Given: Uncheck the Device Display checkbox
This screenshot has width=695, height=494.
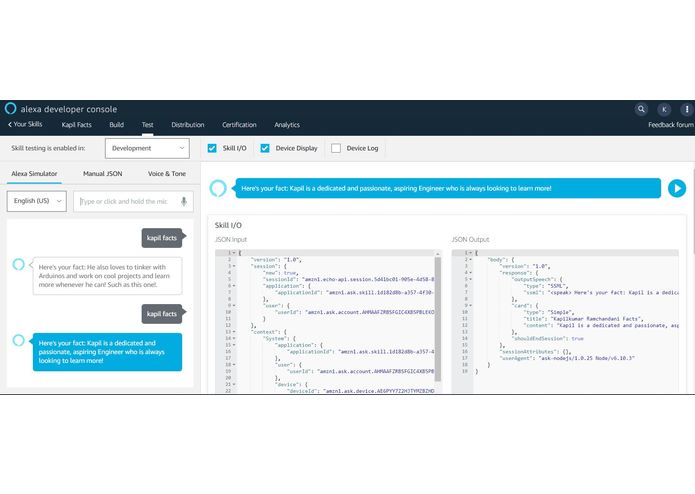Looking at the screenshot, I should (265, 148).
